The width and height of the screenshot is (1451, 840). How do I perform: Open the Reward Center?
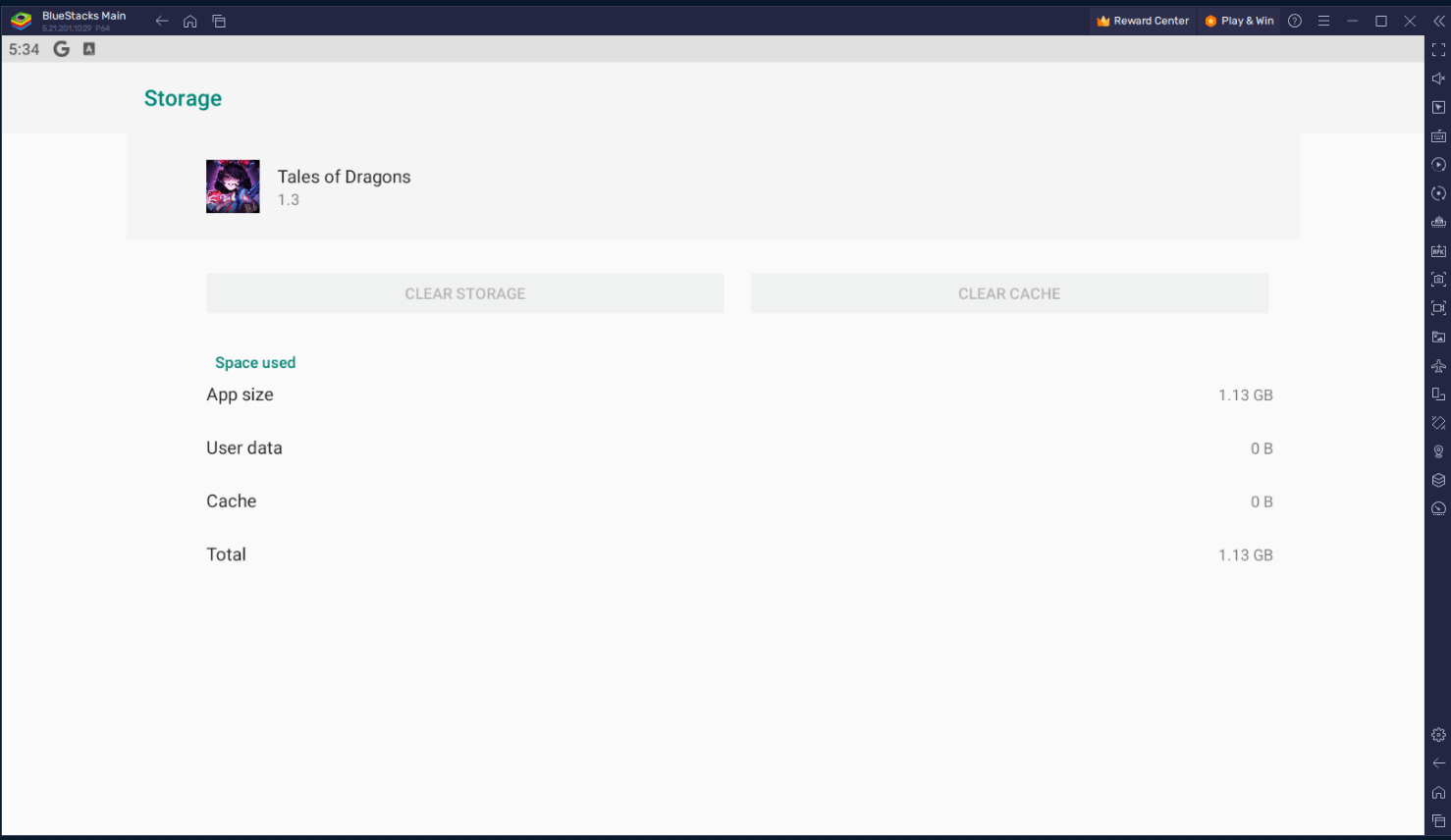1143,21
